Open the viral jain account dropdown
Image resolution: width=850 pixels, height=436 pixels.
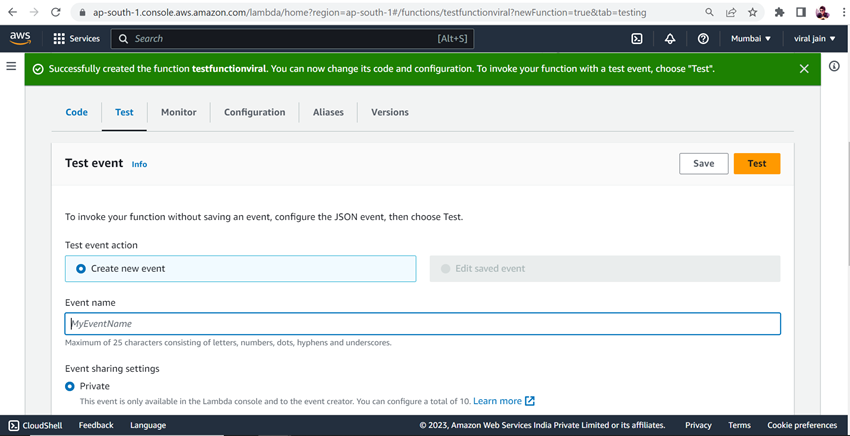[x=815, y=39]
